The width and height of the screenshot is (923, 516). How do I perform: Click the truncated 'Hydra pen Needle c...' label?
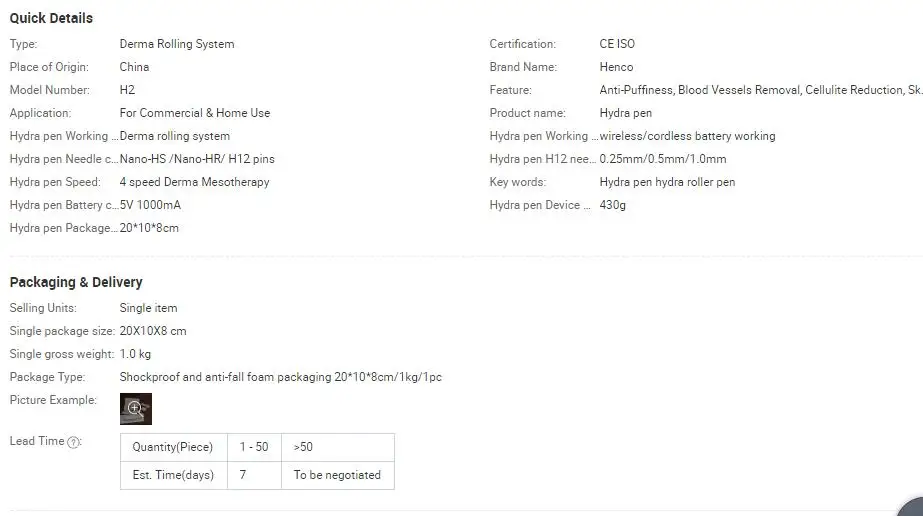(64, 159)
